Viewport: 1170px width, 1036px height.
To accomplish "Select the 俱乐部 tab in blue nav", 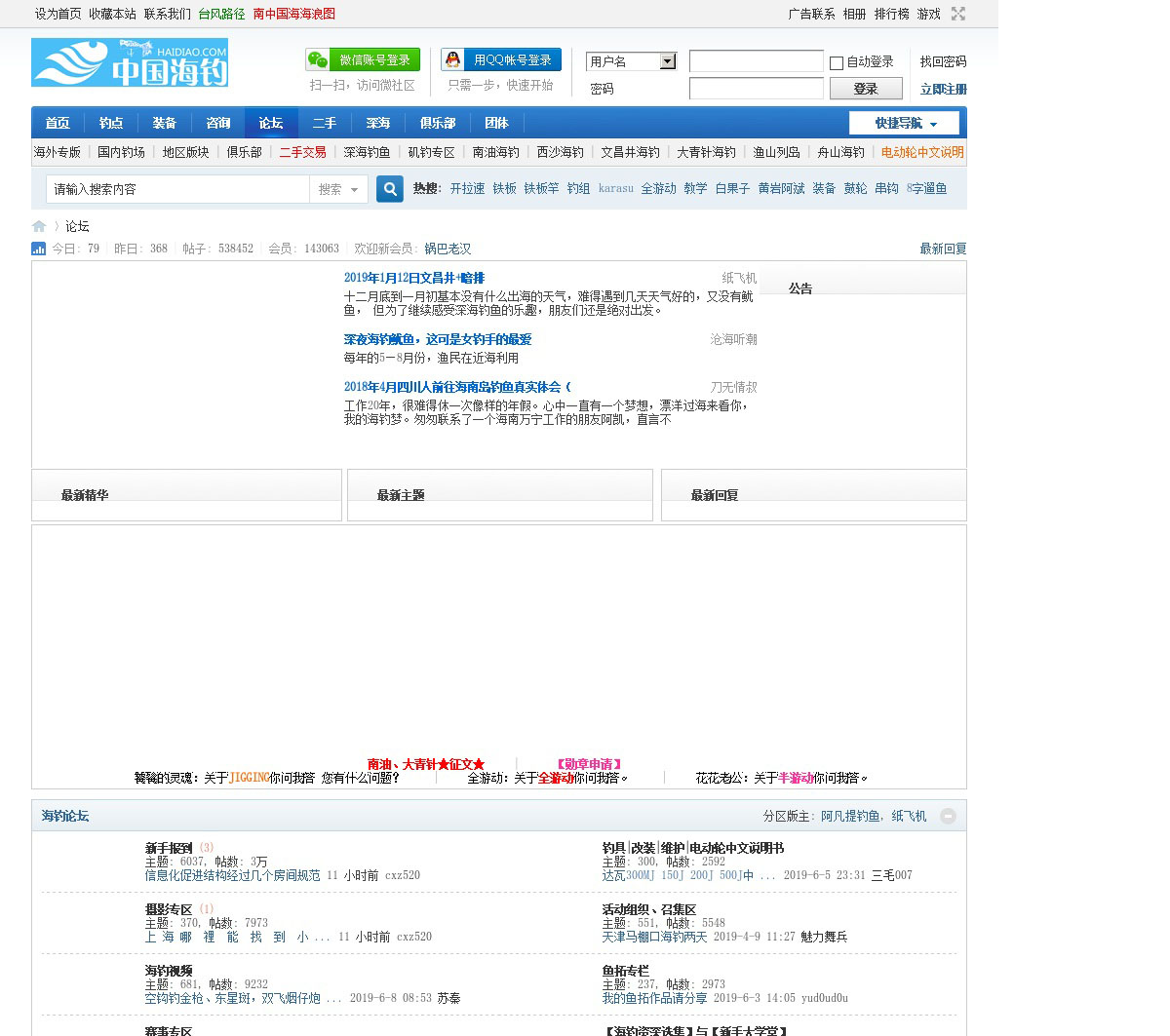I will pyautogui.click(x=438, y=123).
